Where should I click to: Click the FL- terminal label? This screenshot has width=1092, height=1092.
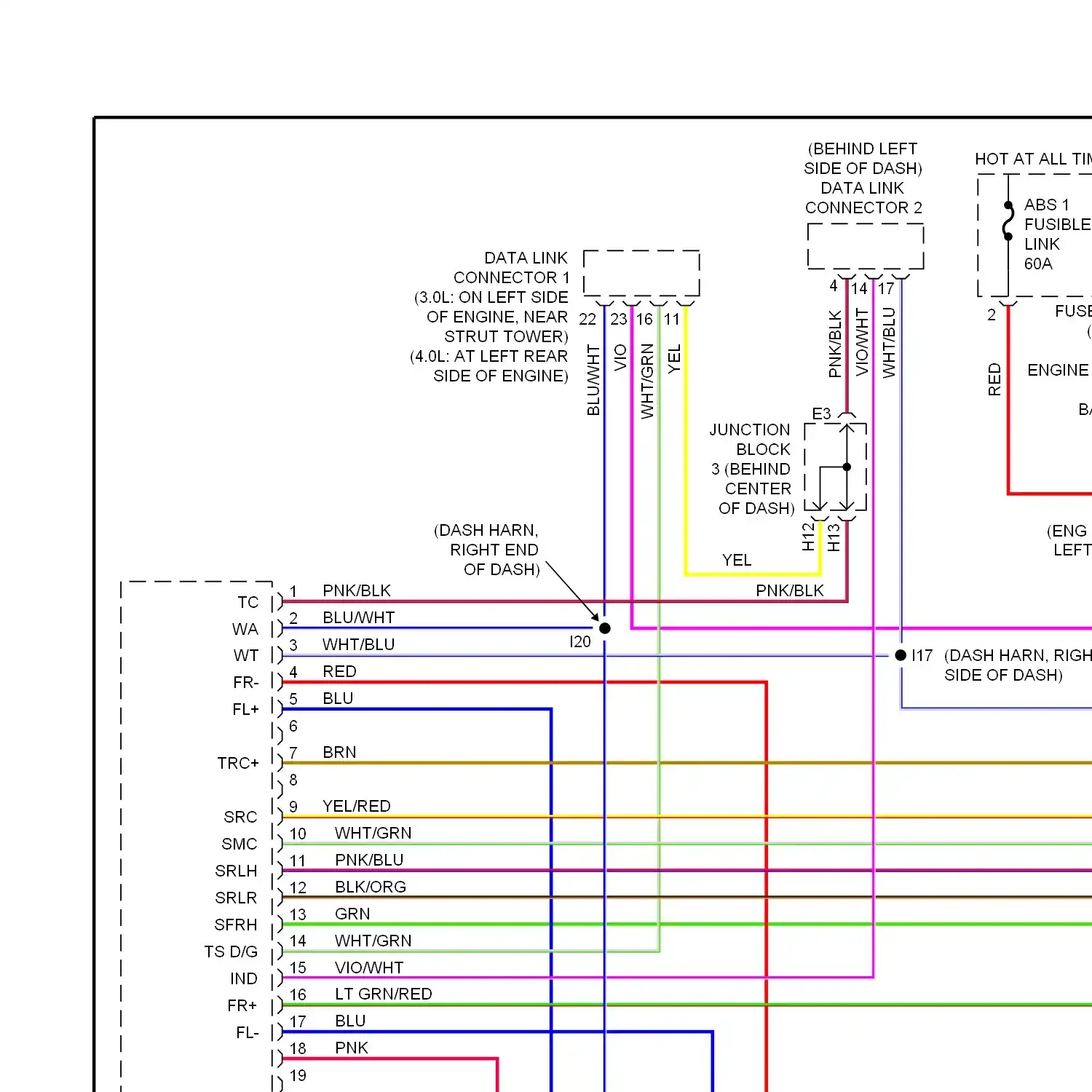(x=248, y=1032)
